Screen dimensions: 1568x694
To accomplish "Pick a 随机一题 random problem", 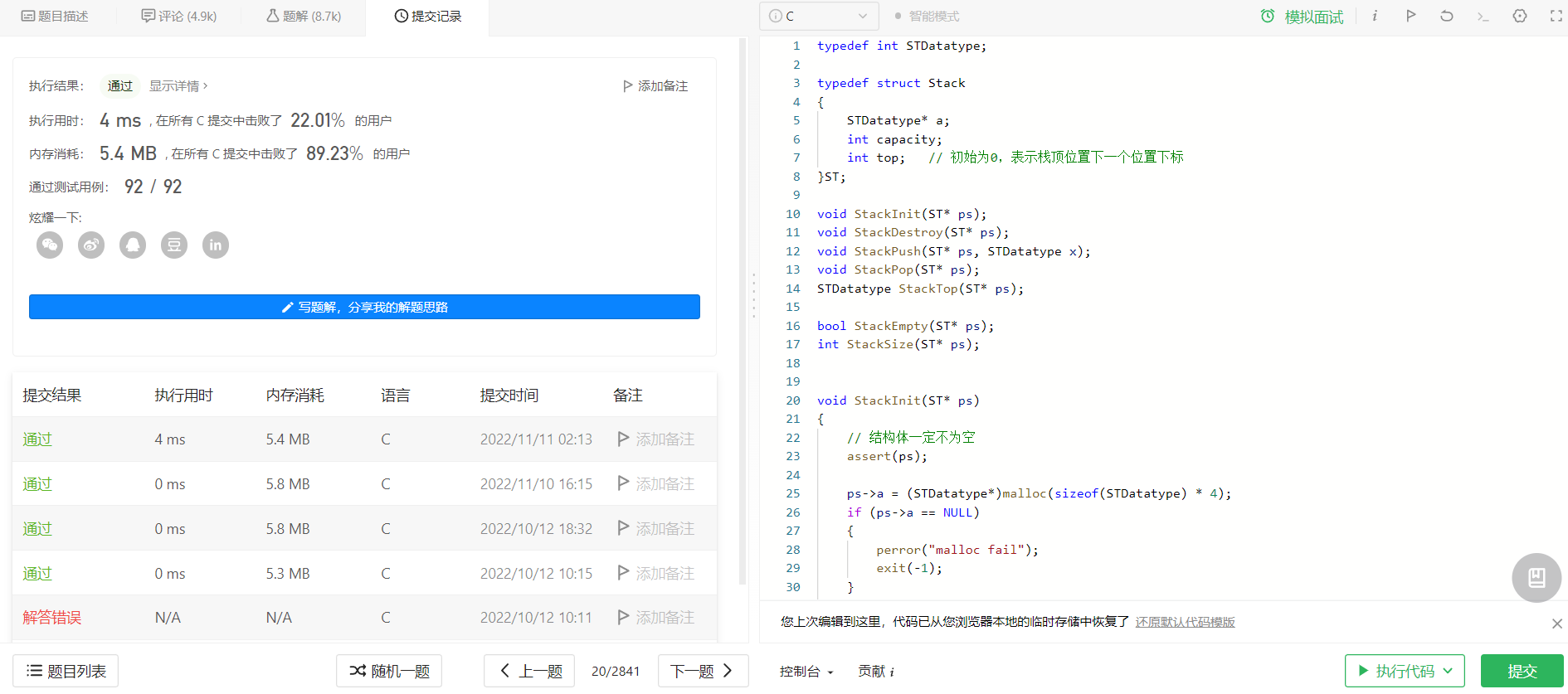I will pyautogui.click(x=389, y=671).
